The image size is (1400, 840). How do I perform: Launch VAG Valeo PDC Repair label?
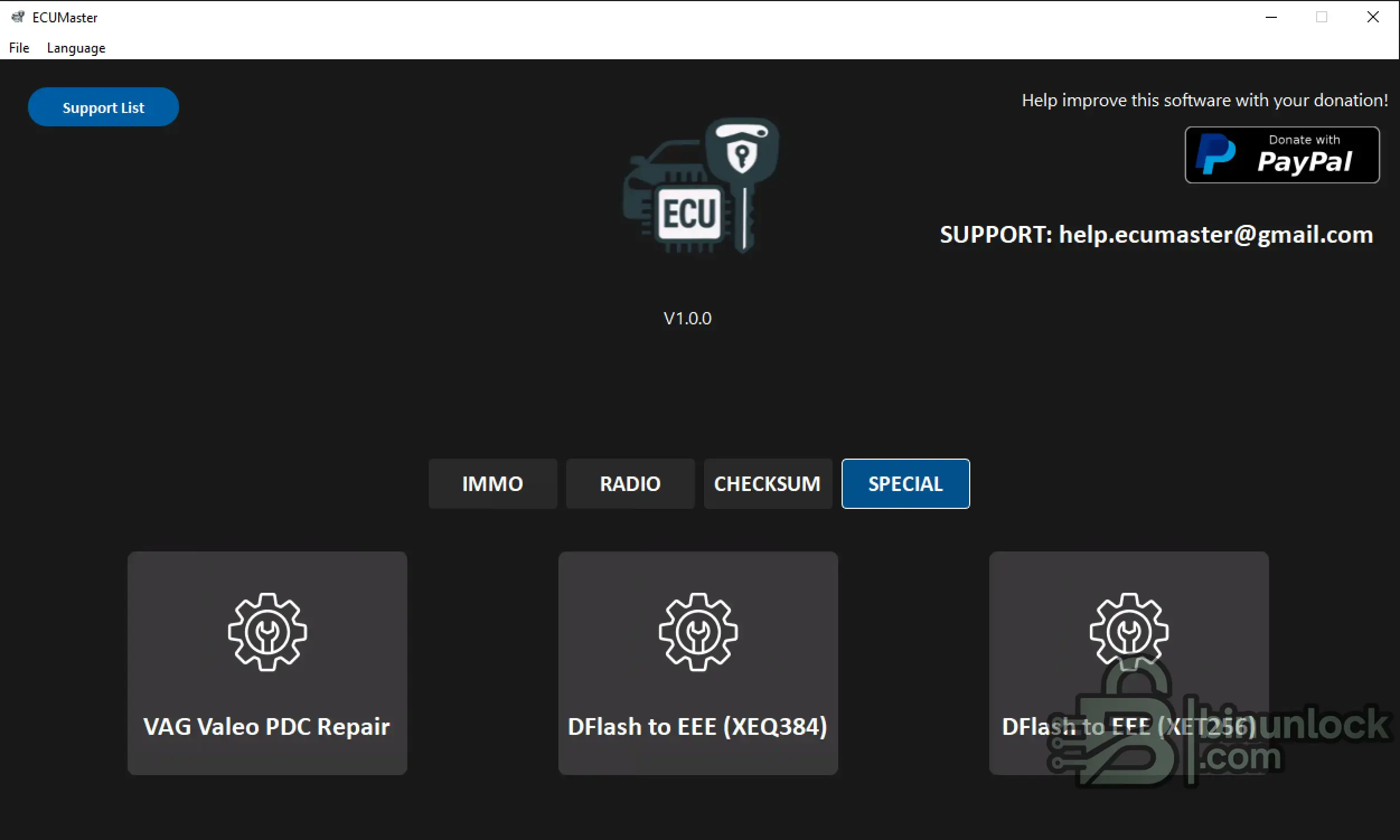(x=267, y=727)
